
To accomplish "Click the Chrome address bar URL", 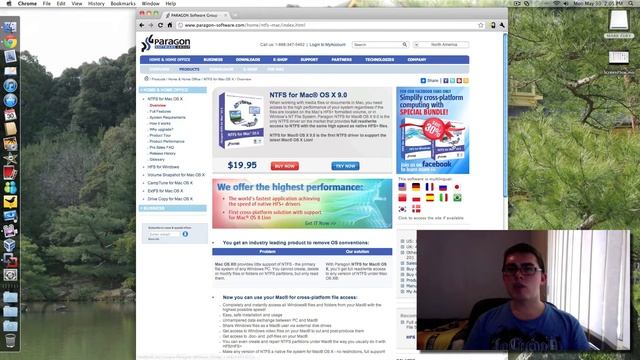I will tap(245, 25).
